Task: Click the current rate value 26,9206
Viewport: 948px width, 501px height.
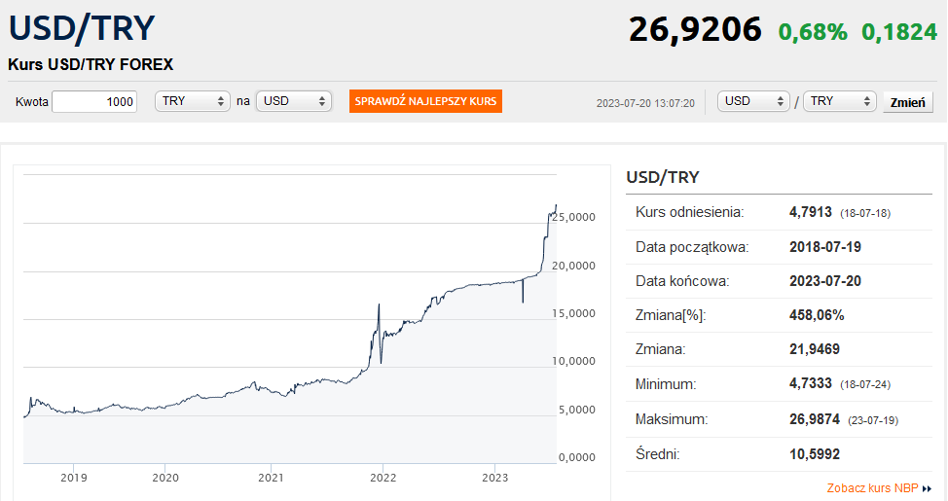Action: click(695, 30)
